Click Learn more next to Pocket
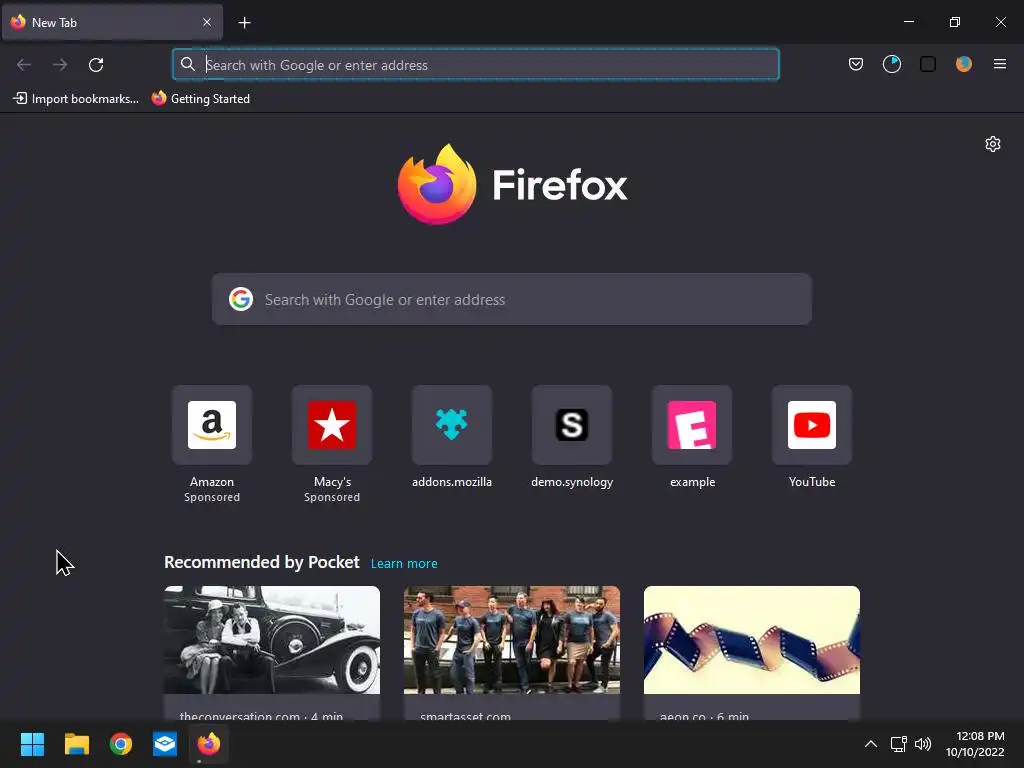The height and width of the screenshot is (768, 1024). [404, 564]
